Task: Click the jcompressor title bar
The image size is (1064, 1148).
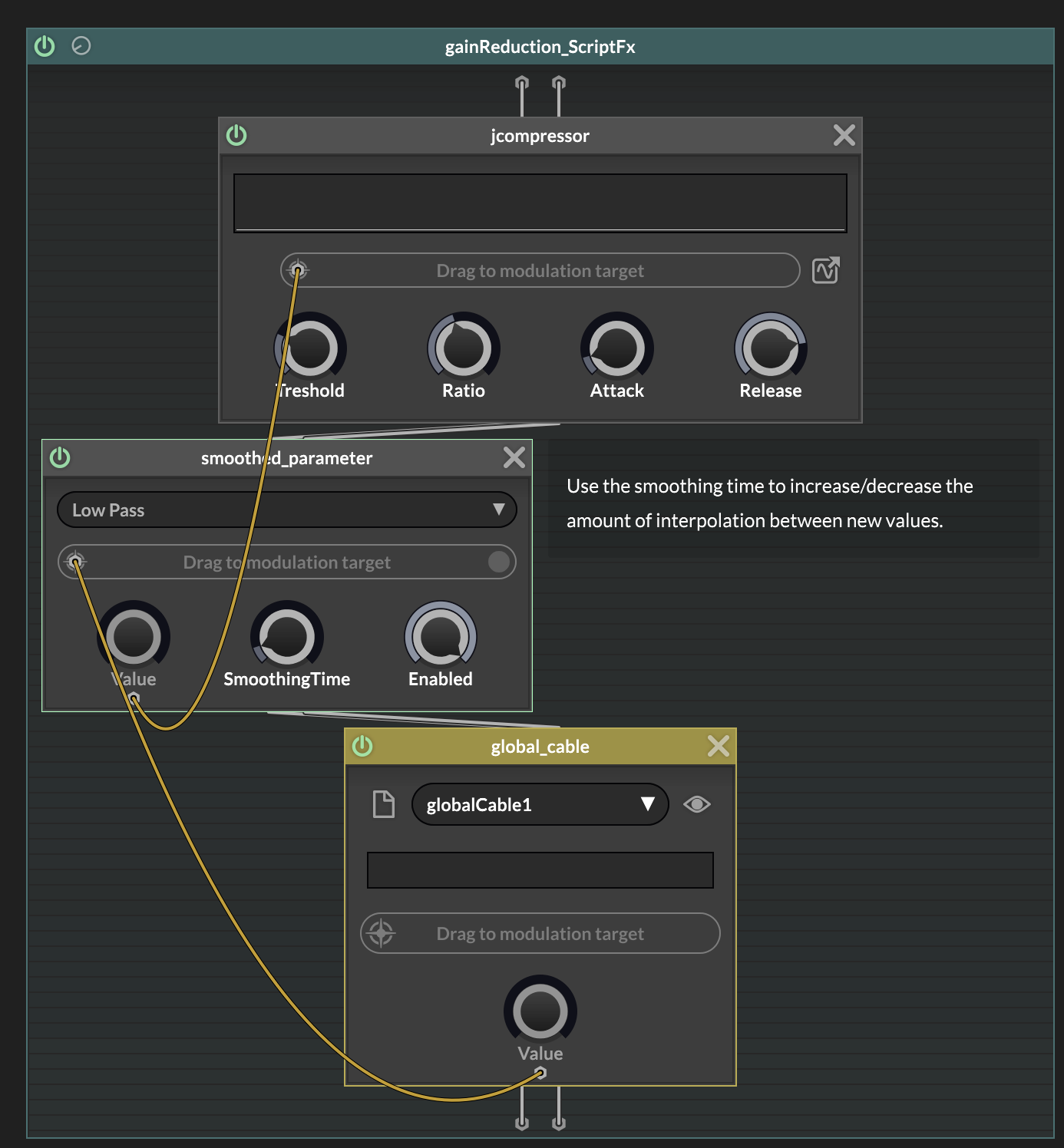Action: (540, 136)
